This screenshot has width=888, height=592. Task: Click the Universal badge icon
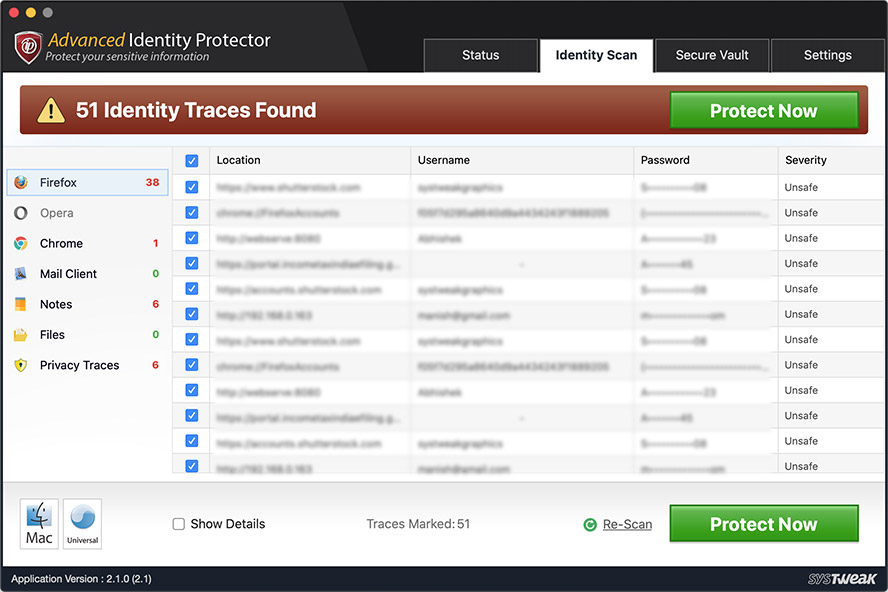(x=83, y=524)
